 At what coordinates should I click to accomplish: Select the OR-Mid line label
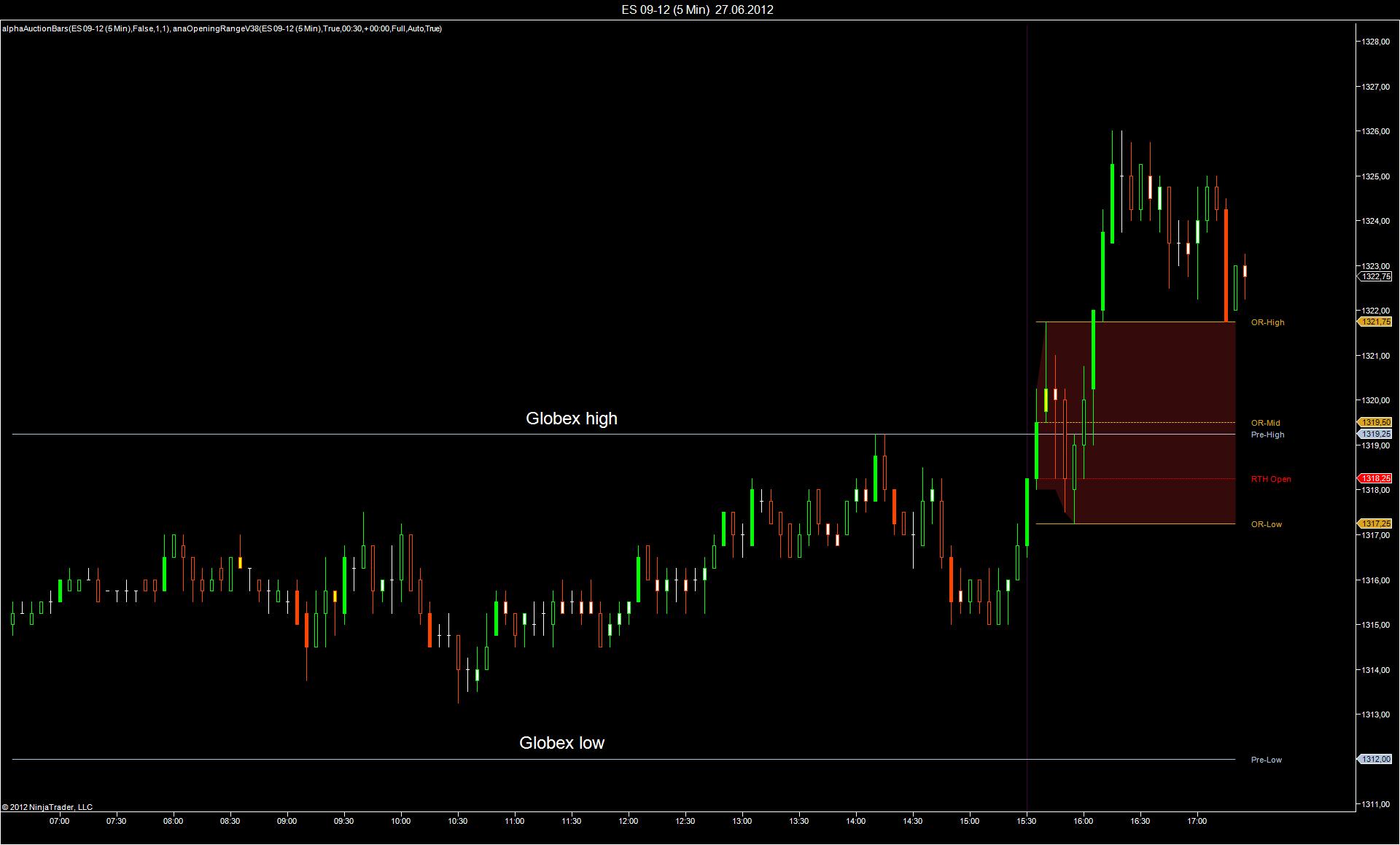(x=1265, y=423)
